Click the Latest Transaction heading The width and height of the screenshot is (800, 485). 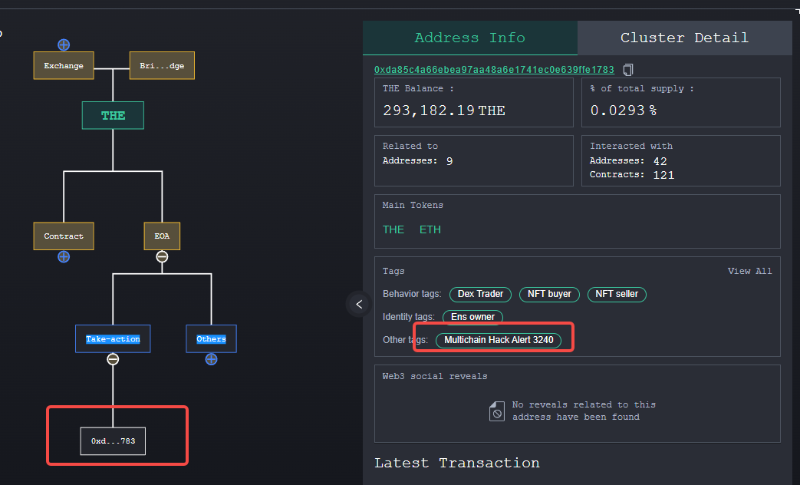(457, 463)
